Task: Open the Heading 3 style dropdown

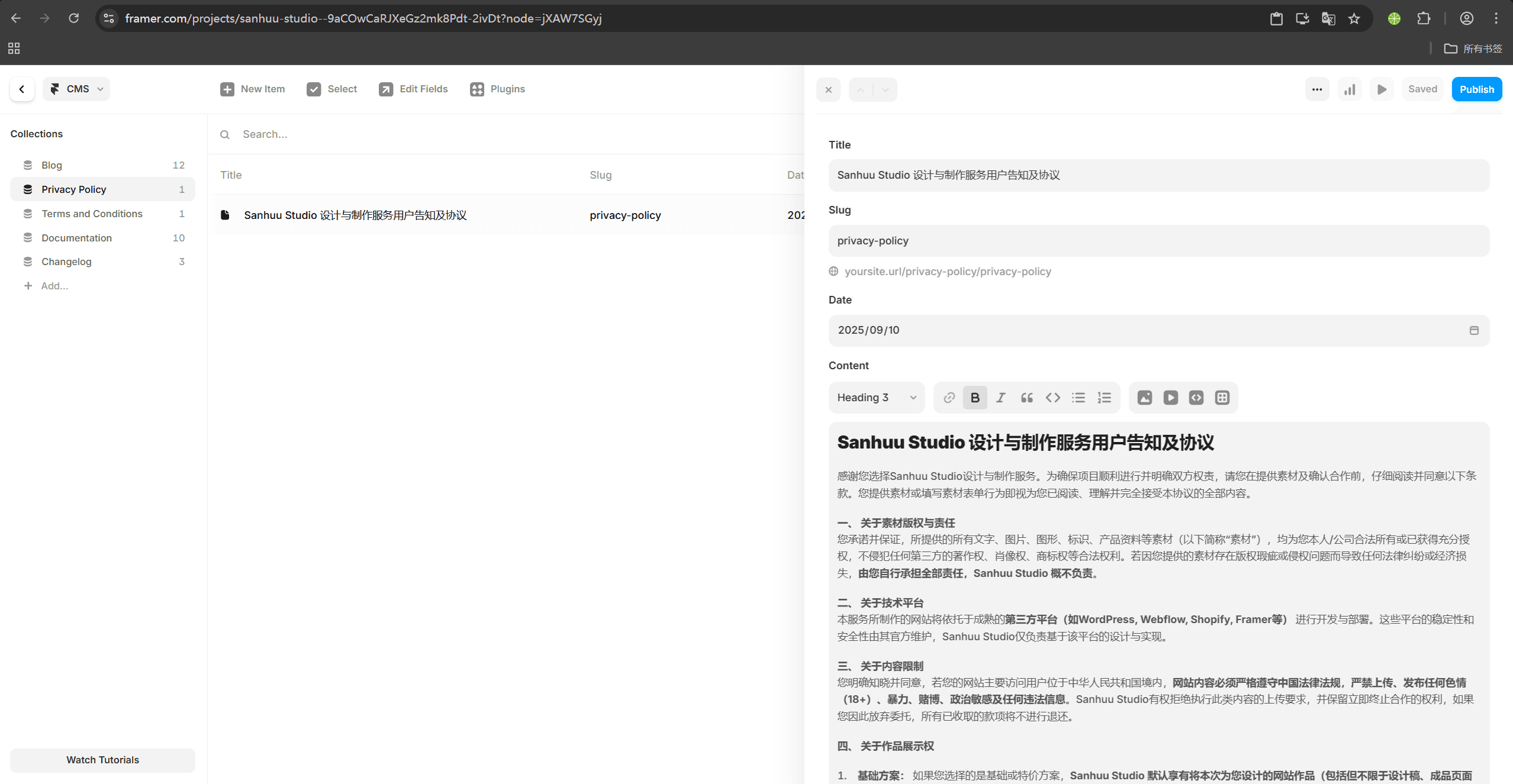Action: point(876,398)
